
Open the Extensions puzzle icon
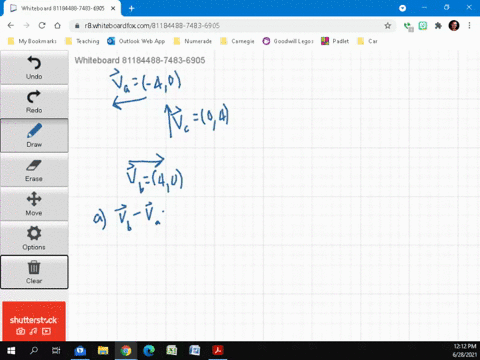point(438,26)
